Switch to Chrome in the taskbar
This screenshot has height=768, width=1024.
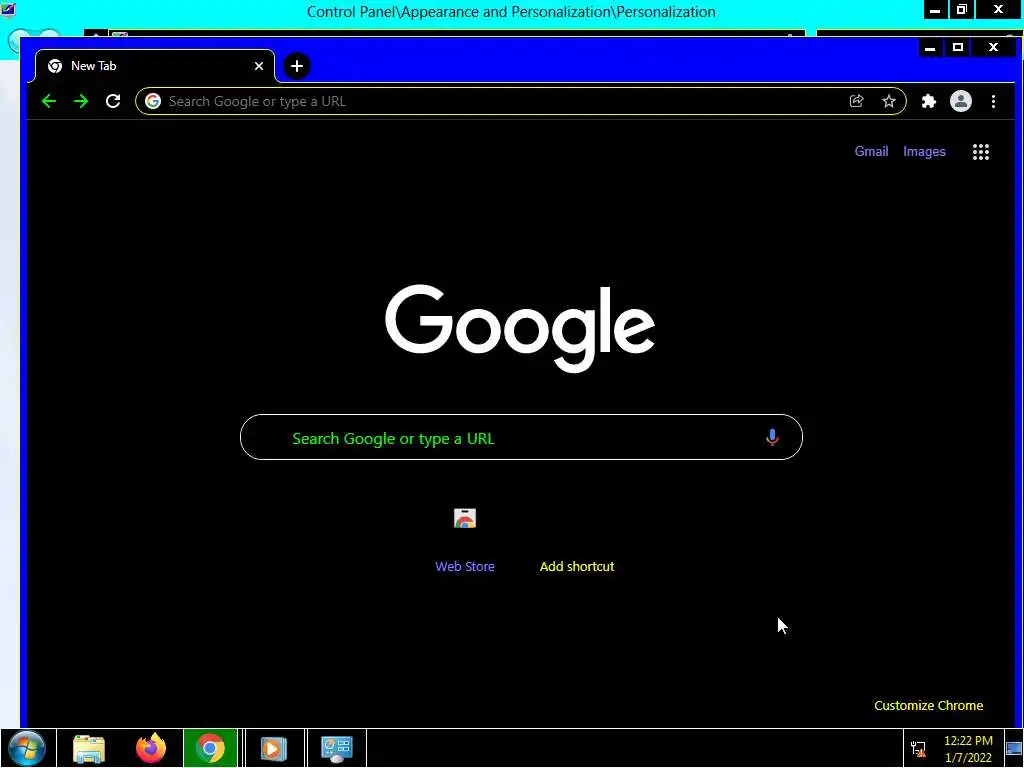210,748
